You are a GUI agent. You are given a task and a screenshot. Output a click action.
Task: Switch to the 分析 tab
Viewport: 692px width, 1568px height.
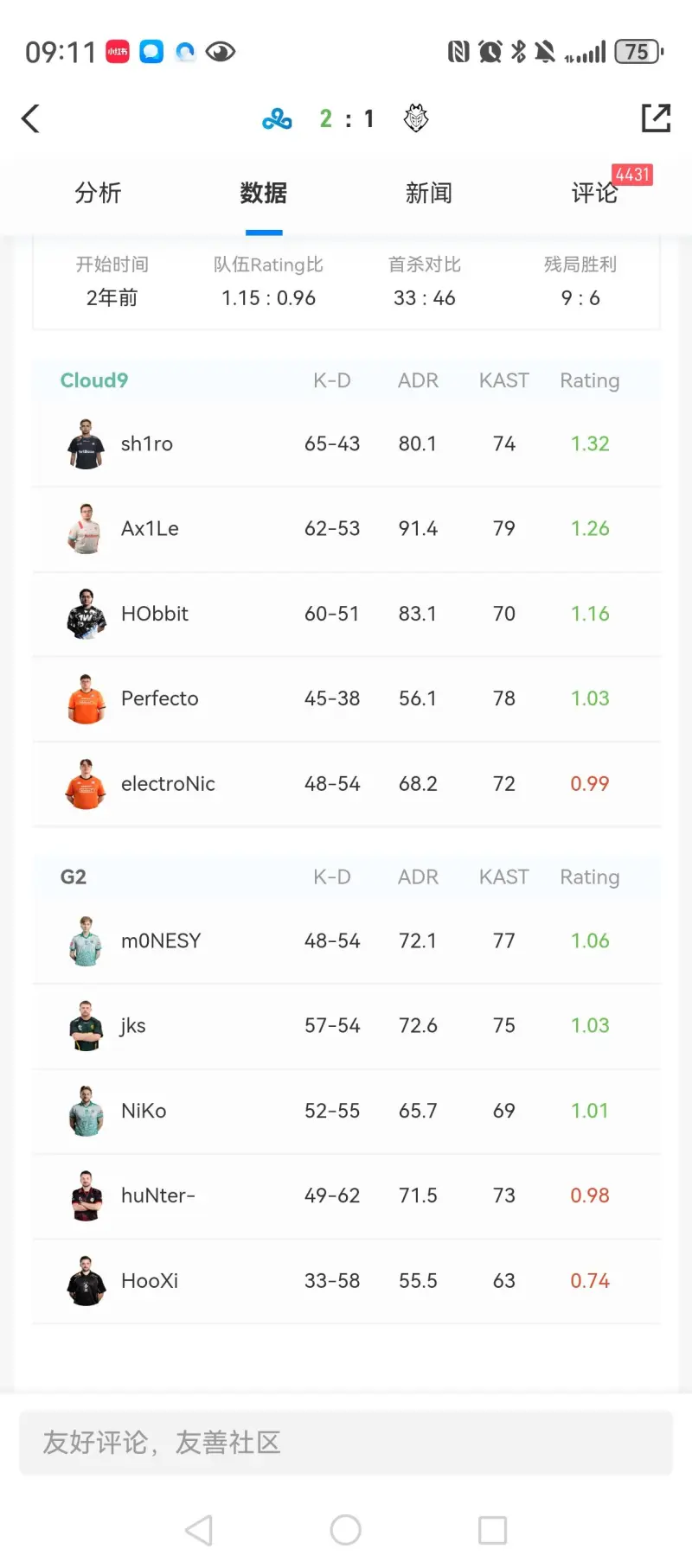click(x=98, y=193)
